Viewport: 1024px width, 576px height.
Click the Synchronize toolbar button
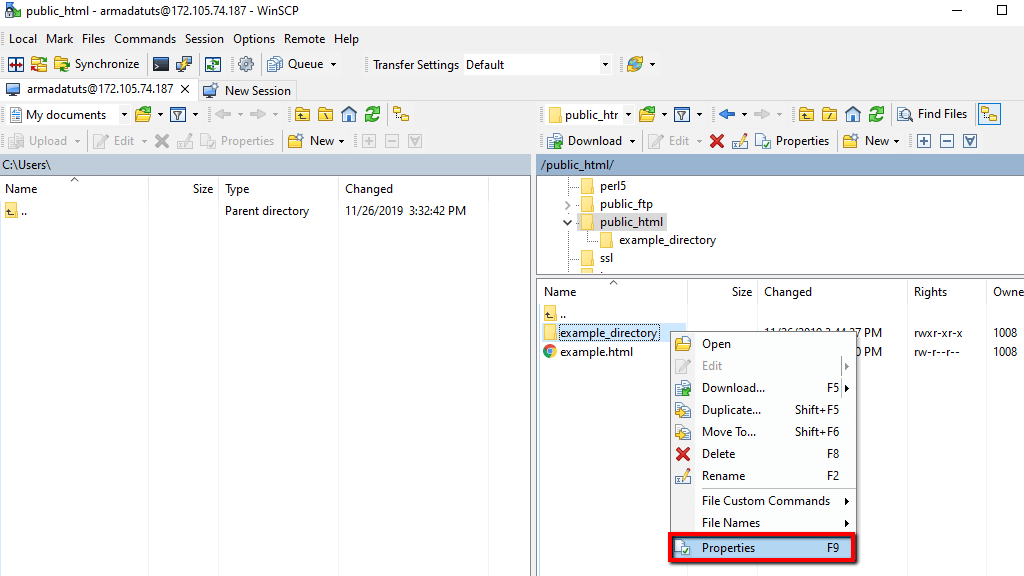97,64
